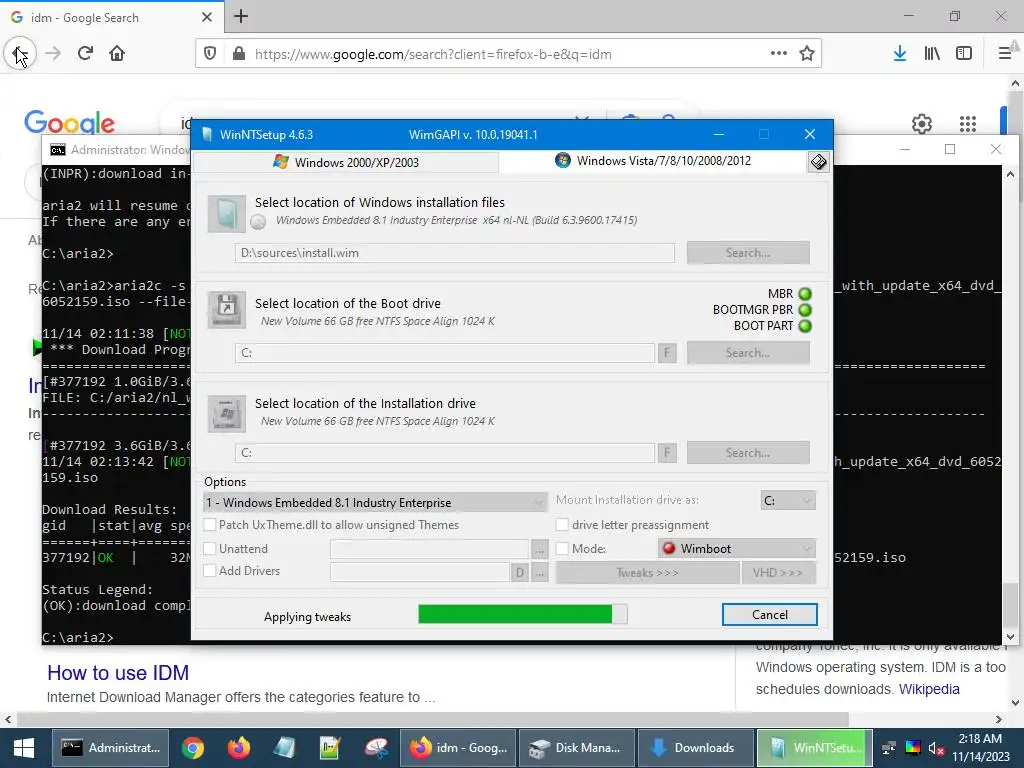Open page actions three-dot menu in address bar
The height and width of the screenshot is (768, 1024).
(x=778, y=54)
